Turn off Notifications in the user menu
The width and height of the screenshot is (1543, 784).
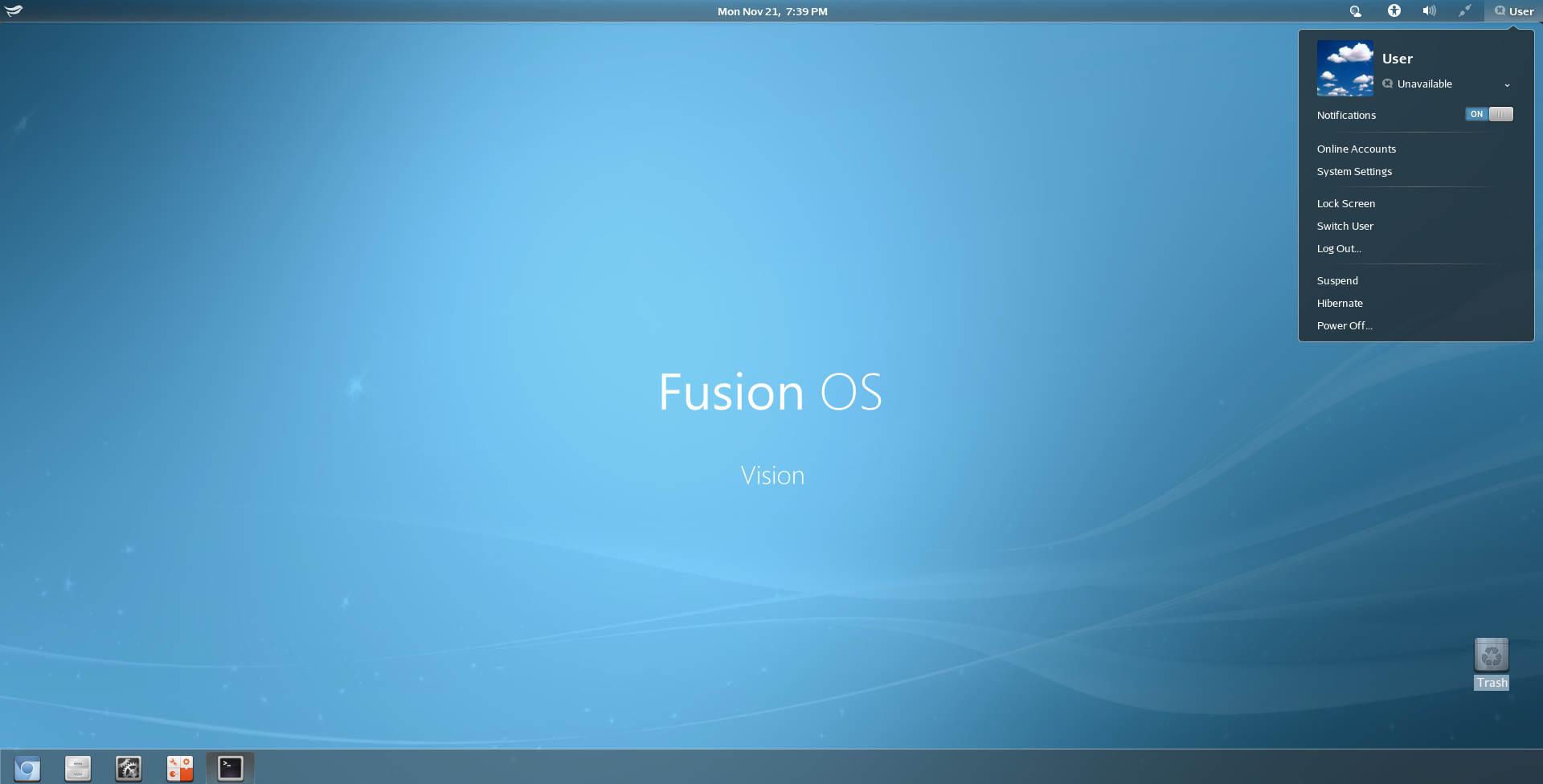pos(1489,114)
